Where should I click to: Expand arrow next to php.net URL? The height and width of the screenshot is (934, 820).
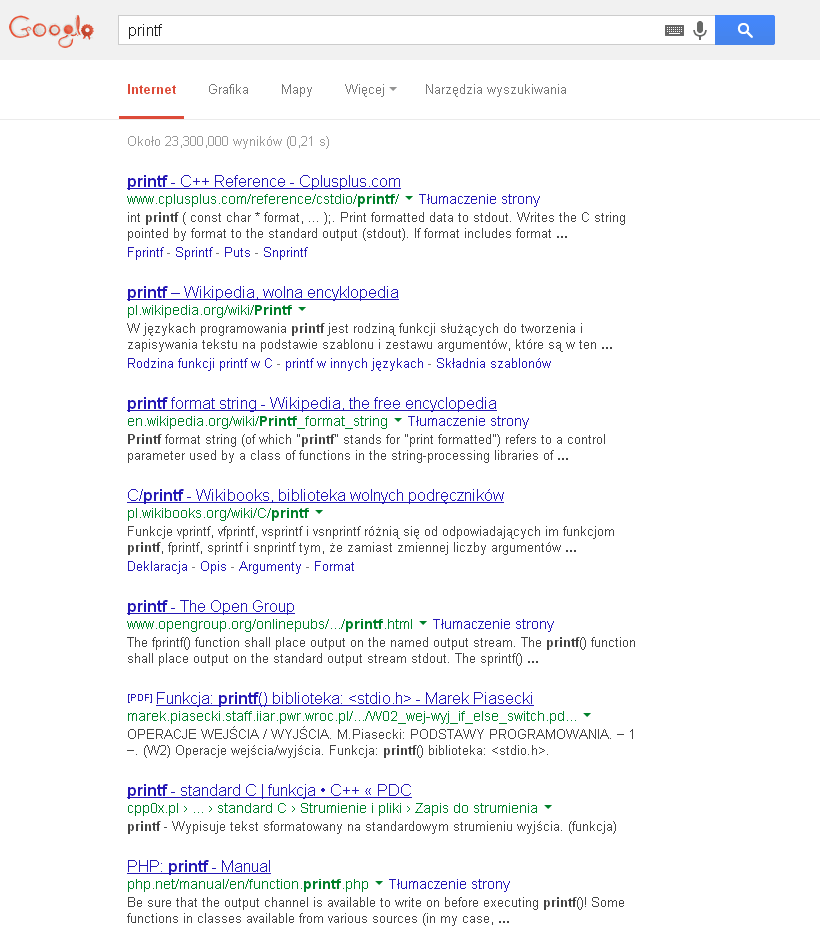(x=379, y=883)
